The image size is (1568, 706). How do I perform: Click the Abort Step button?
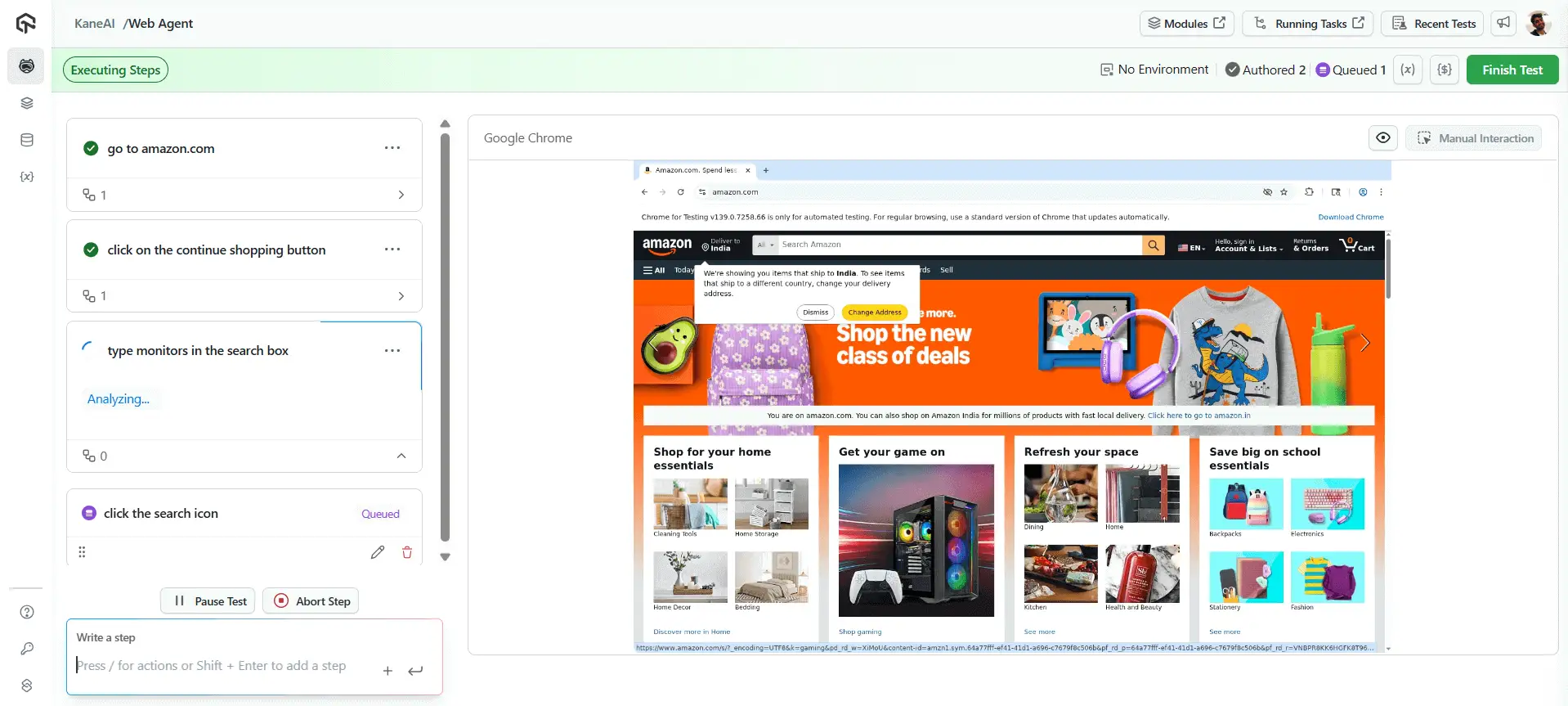coord(311,601)
